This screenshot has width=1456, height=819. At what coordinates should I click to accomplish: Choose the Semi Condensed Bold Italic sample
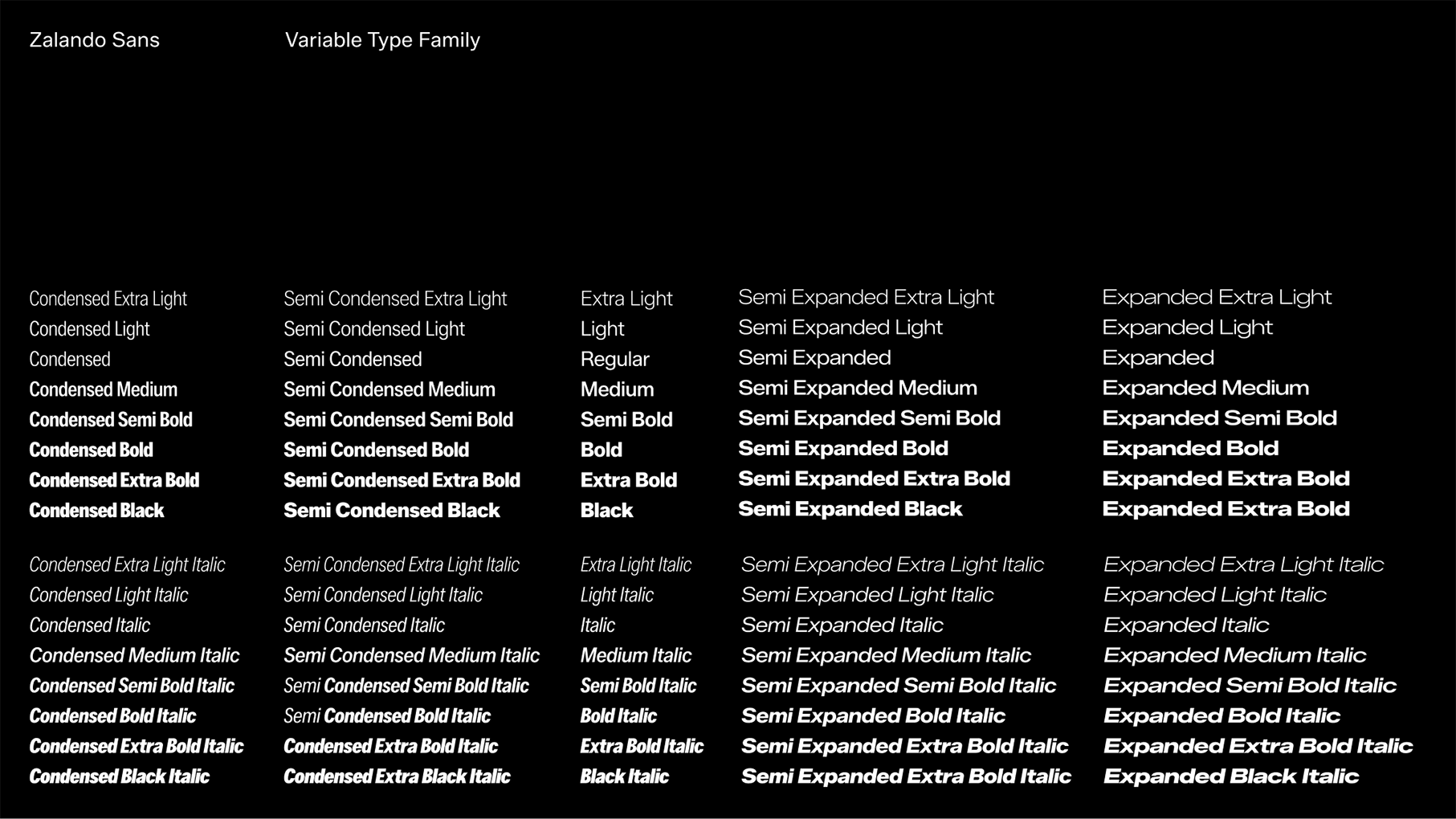point(386,715)
